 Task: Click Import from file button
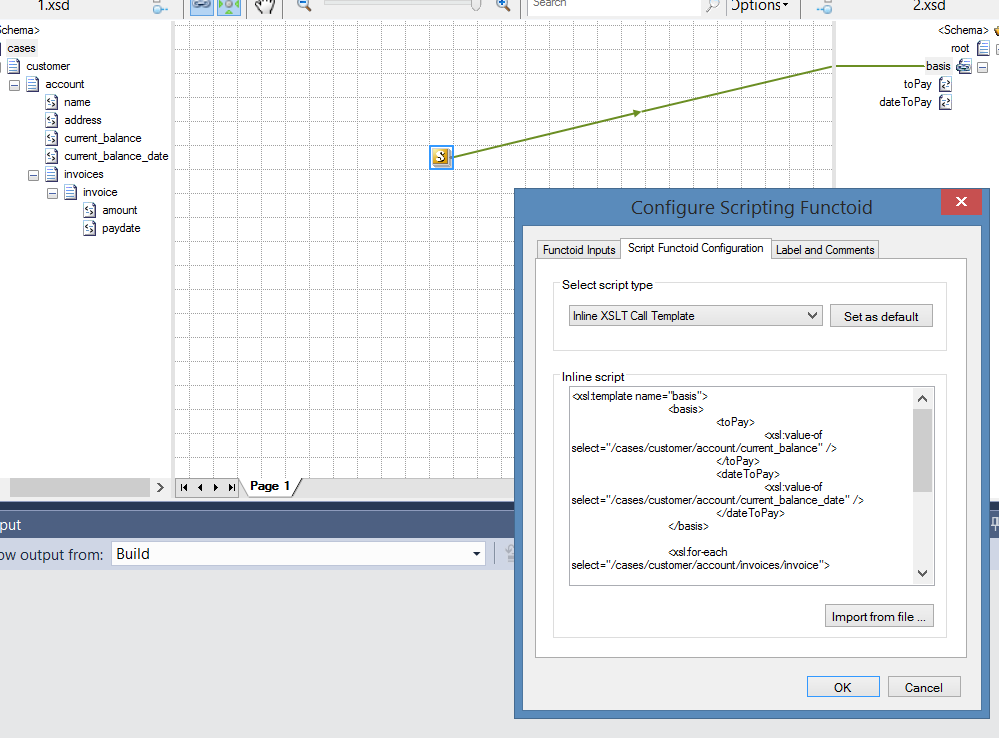(879, 617)
